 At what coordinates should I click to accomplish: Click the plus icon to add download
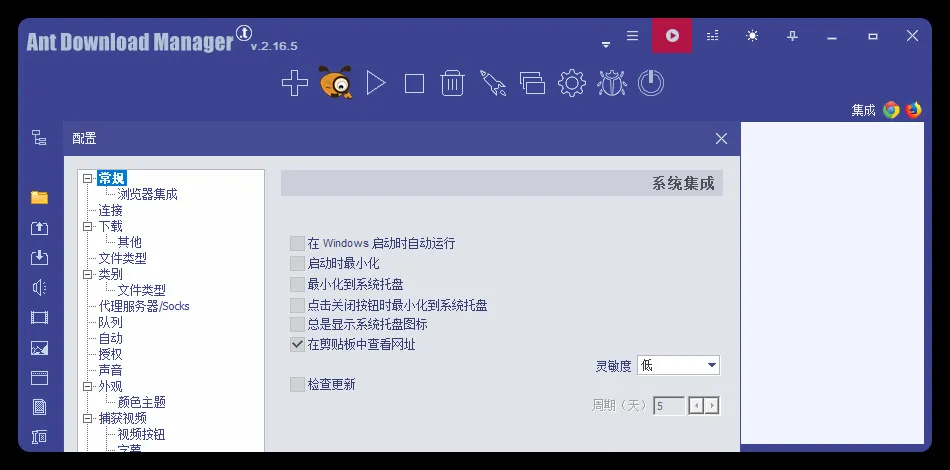click(294, 83)
